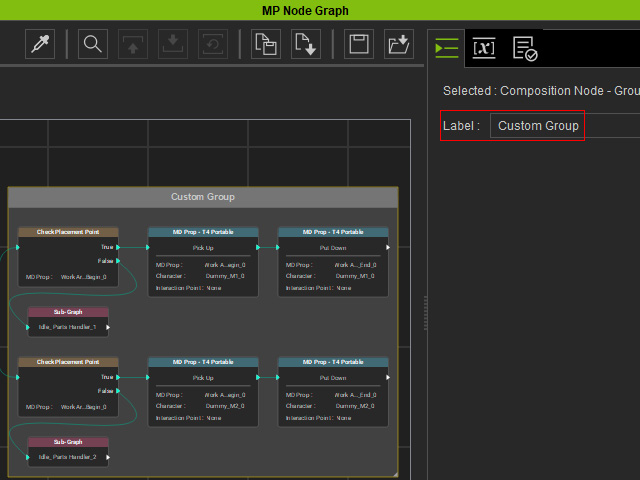Image resolution: width=640 pixels, height=480 pixels.
Task: Select top Check Placement Point node
Action: pyautogui.click(x=68, y=257)
